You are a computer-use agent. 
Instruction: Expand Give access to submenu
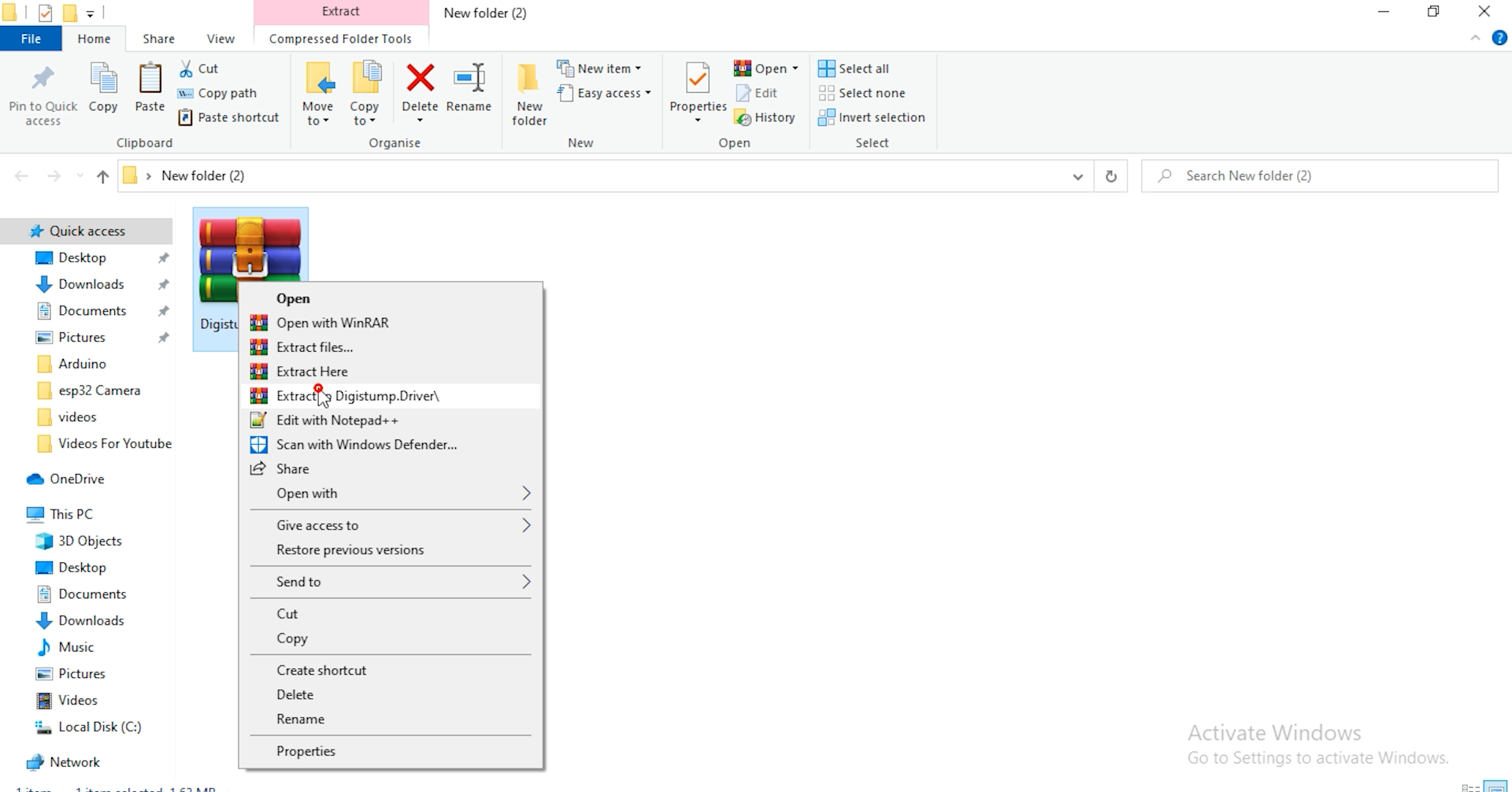pyautogui.click(x=391, y=525)
